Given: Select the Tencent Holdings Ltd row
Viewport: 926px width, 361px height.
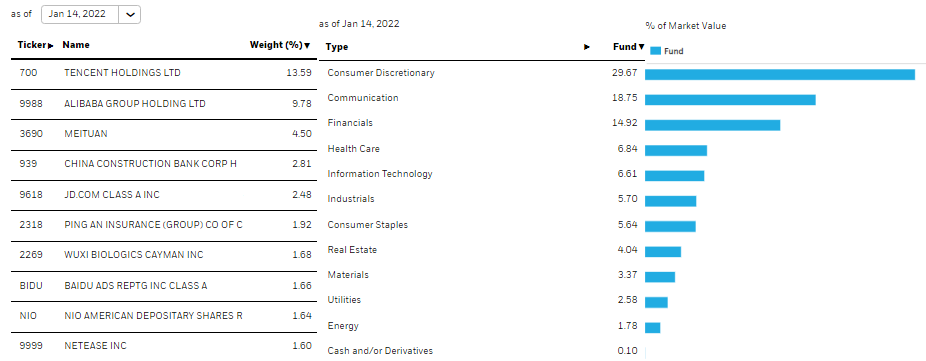Looking at the screenshot, I should (161, 74).
